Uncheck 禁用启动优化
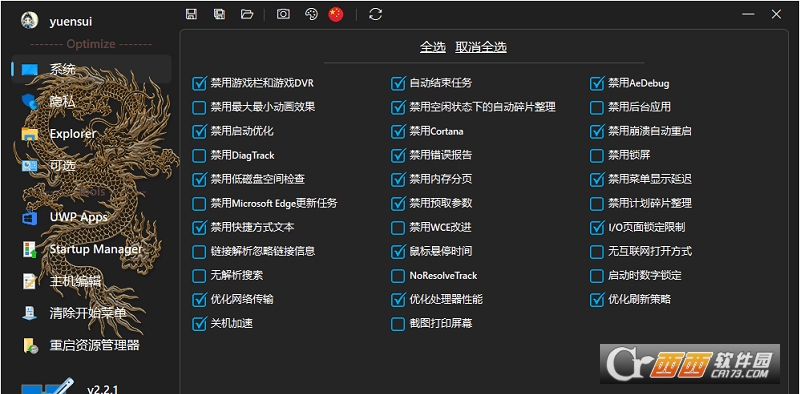Viewport: 800px width, 394px height. tap(199, 131)
